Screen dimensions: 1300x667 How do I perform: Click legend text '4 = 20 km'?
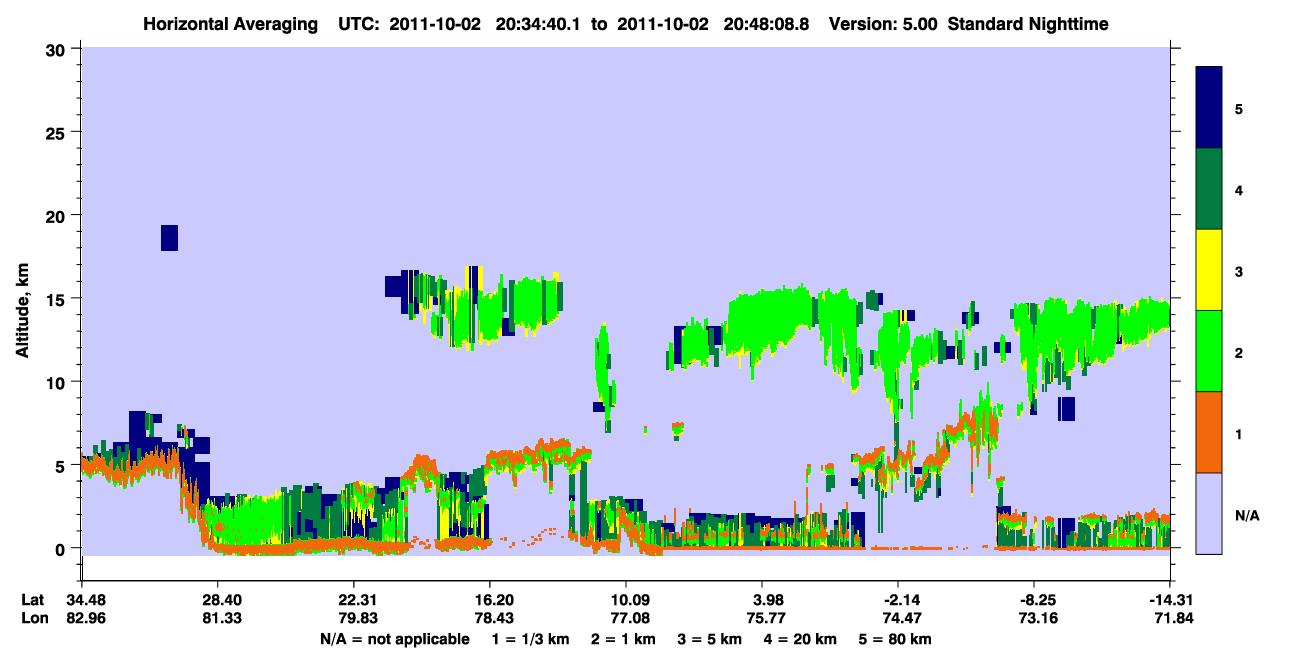[802, 639]
